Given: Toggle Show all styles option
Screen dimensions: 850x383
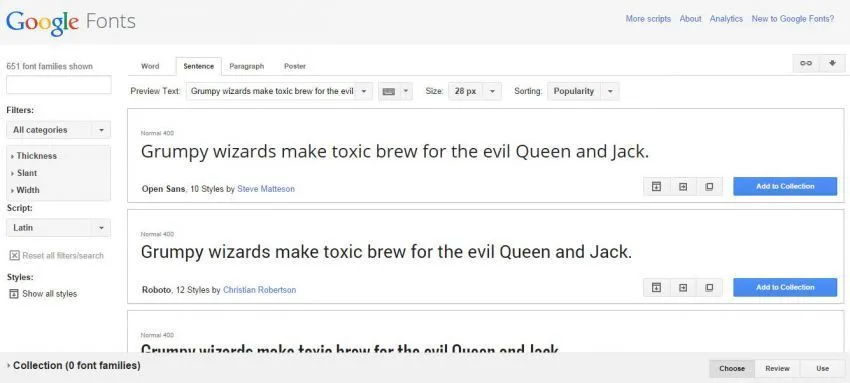Looking at the screenshot, I should (43, 294).
